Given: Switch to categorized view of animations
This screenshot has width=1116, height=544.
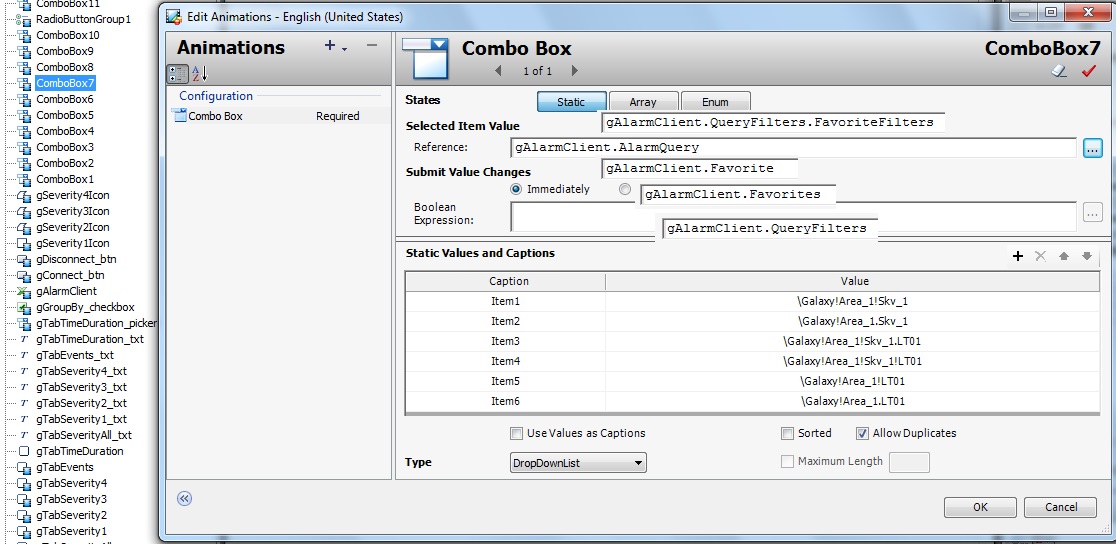Looking at the screenshot, I should [176, 73].
